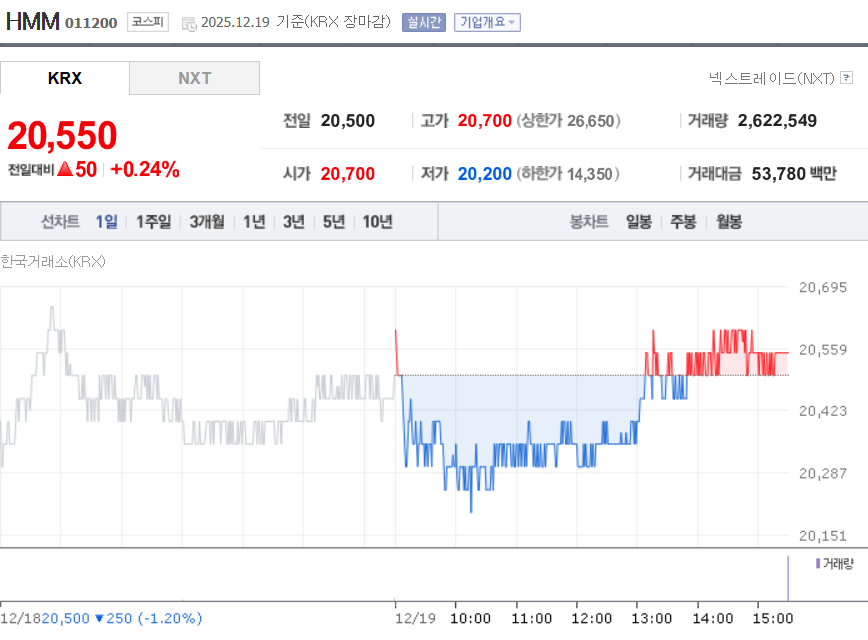Switch to the KRX tab
The height and width of the screenshot is (640, 868).
coord(65,78)
